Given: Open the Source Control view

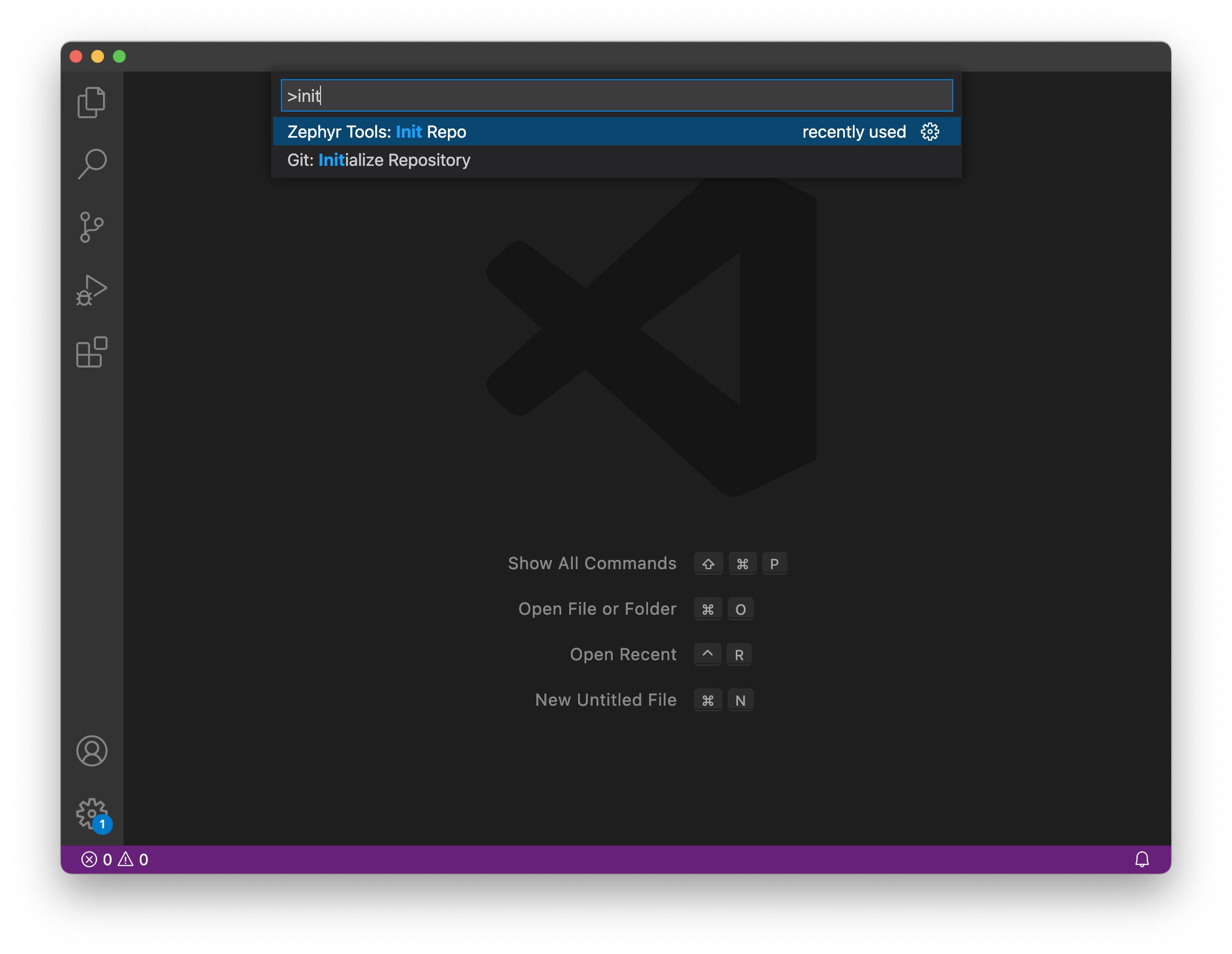Looking at the screenshot, I should click(x=92, y=227).
